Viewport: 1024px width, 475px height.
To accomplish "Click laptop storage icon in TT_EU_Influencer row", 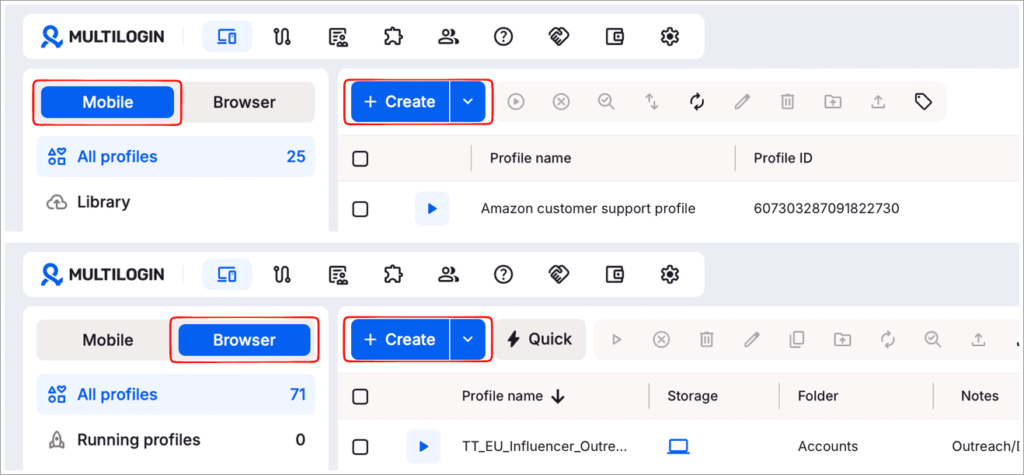I will tap(679, 447).
